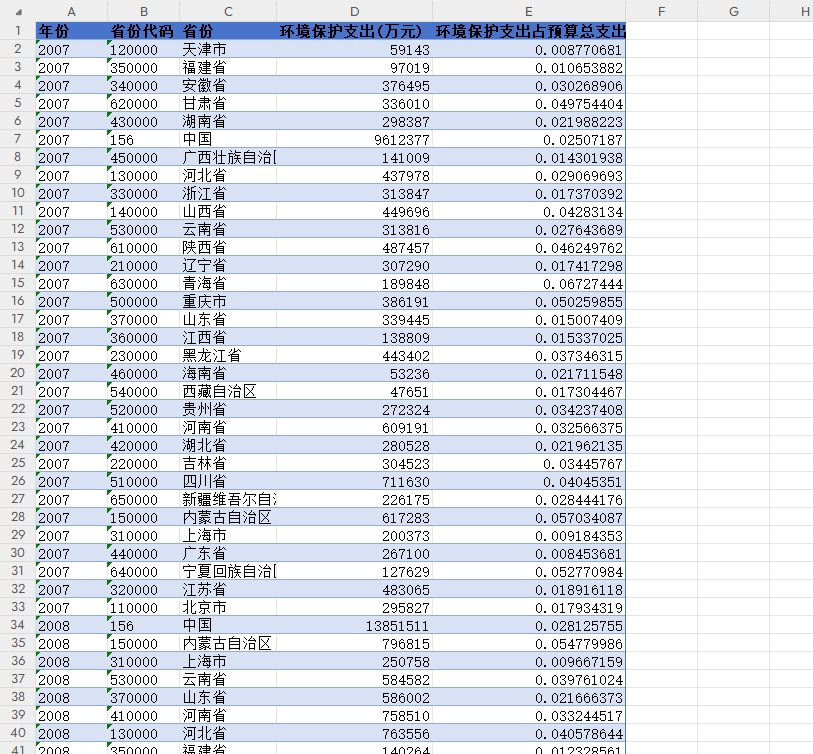
Task: Select cell with value 9612377
Action: point(354,139)
